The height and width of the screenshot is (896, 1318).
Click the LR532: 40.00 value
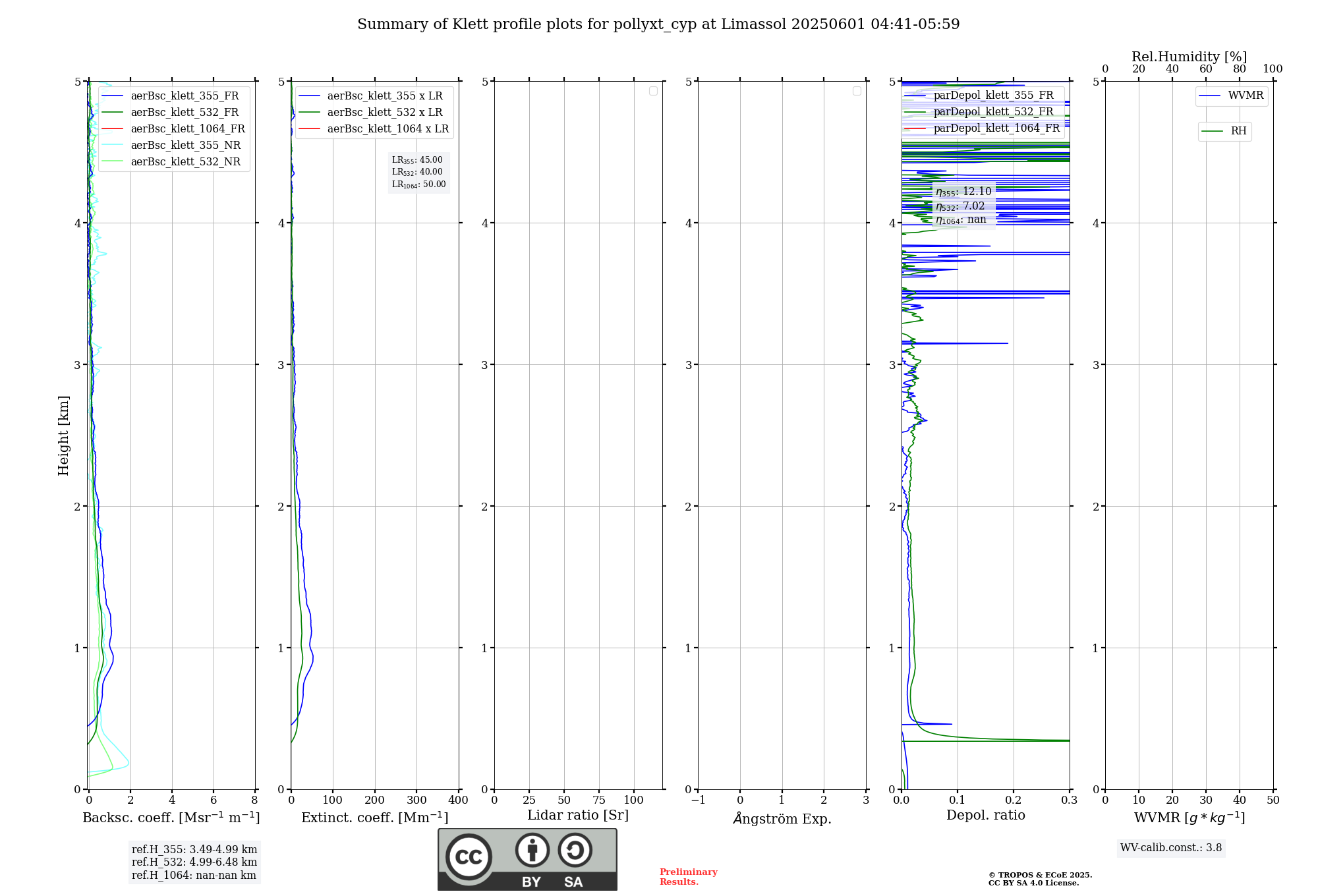[x=417, y=172]
